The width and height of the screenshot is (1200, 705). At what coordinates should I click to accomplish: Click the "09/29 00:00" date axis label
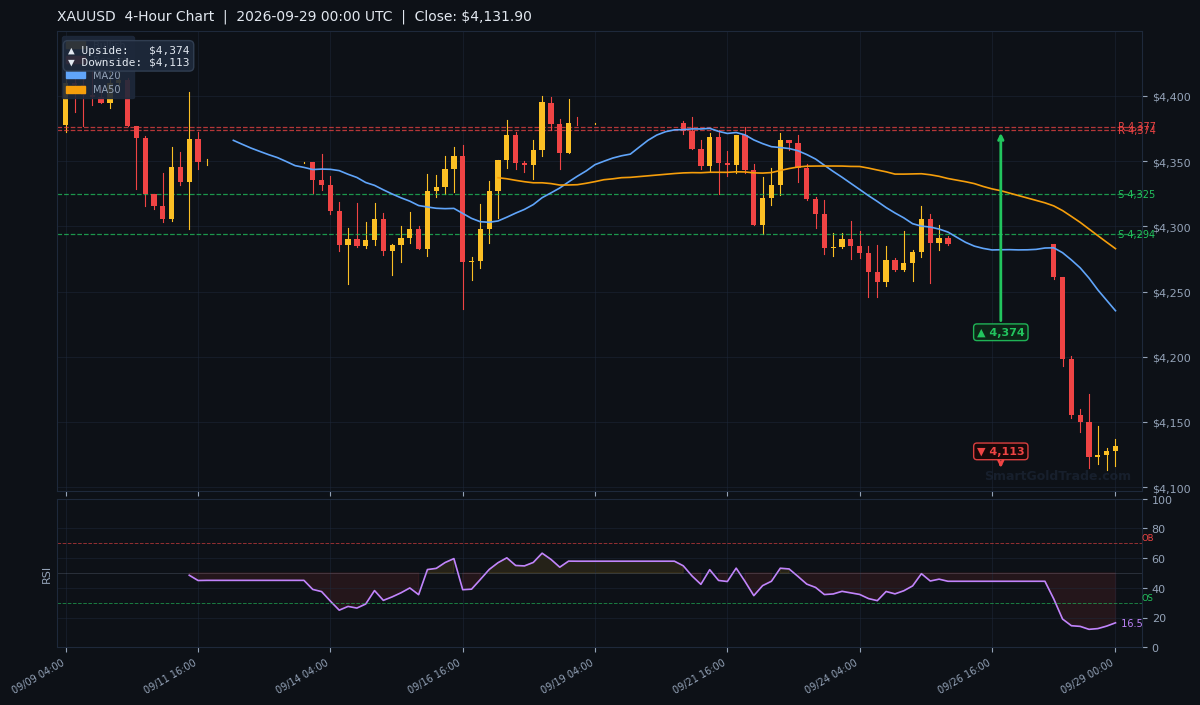(1090, 676)
